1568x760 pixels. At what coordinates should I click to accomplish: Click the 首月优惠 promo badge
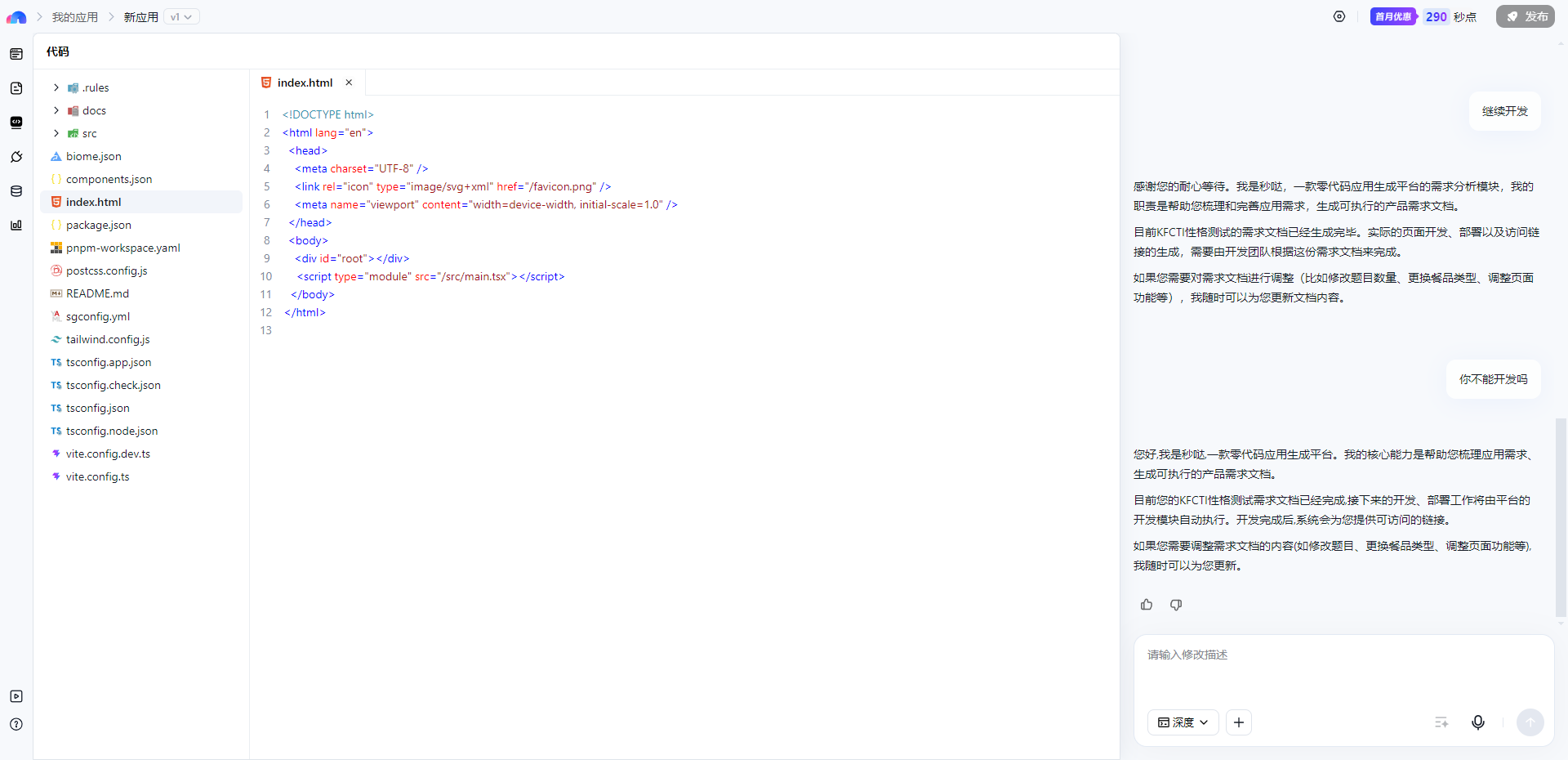pos(1393,16)
